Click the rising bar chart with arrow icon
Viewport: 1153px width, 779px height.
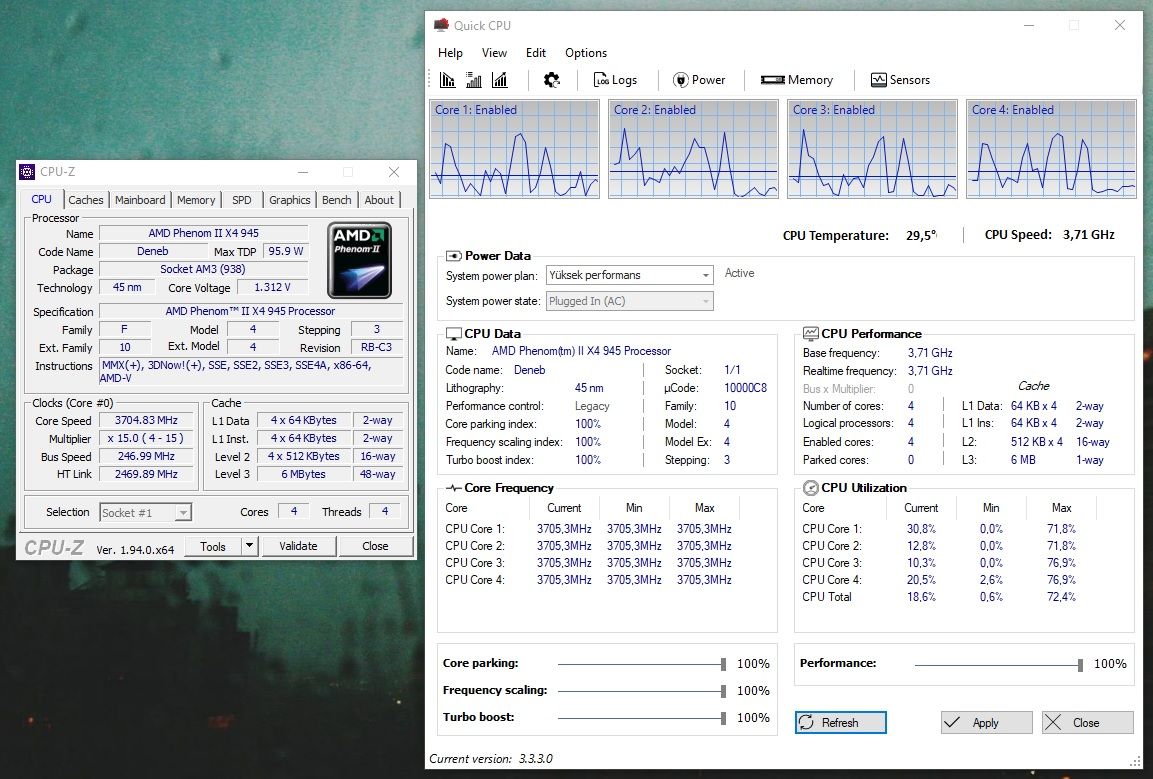pos(500,79)
